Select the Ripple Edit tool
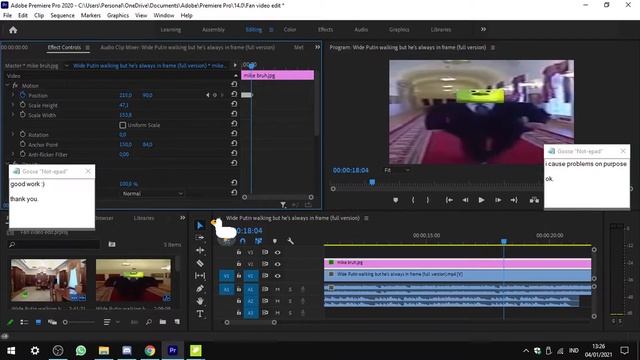 pos(200,250)
